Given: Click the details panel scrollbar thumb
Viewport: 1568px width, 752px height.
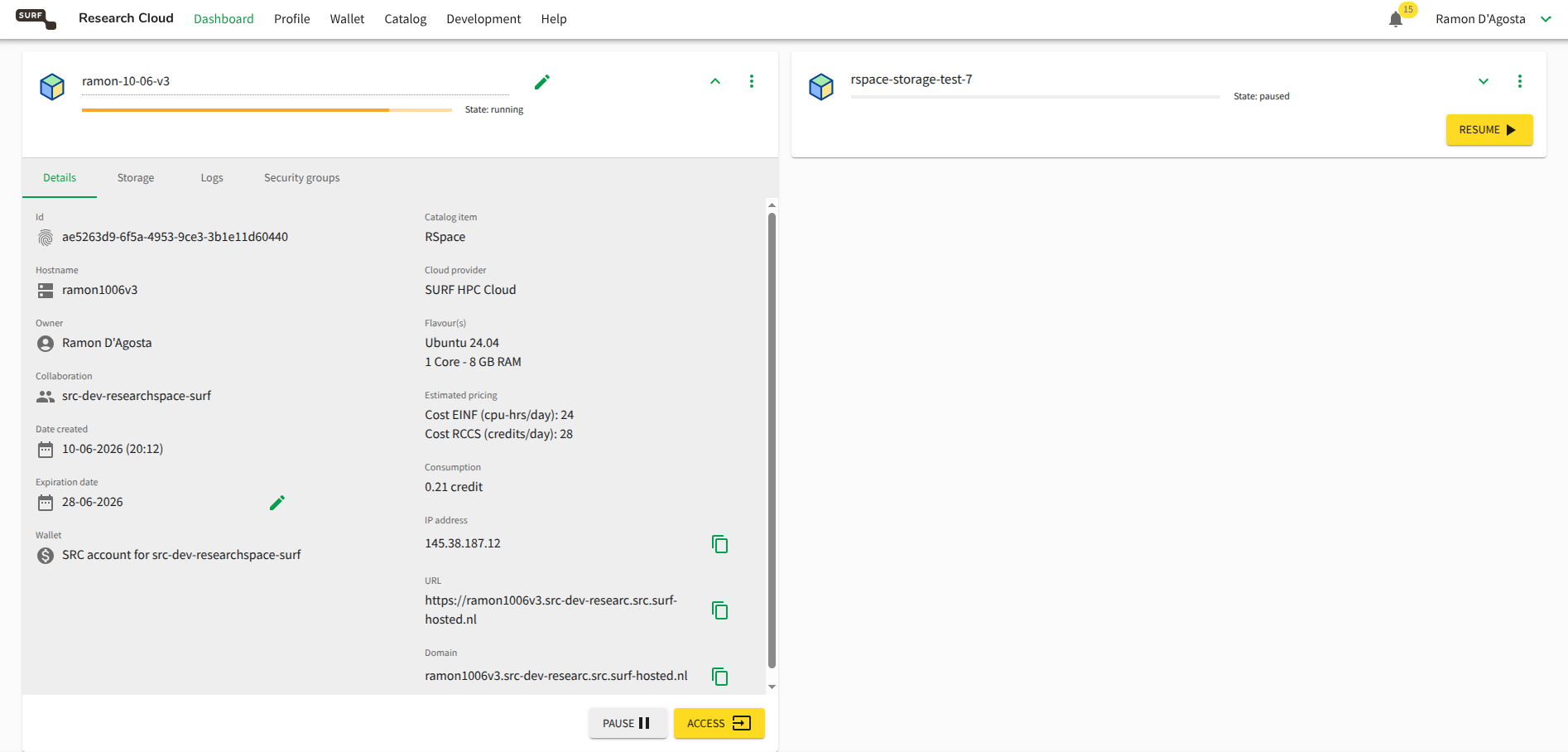Looking at the screenshot, I should (x=772, y=441).
